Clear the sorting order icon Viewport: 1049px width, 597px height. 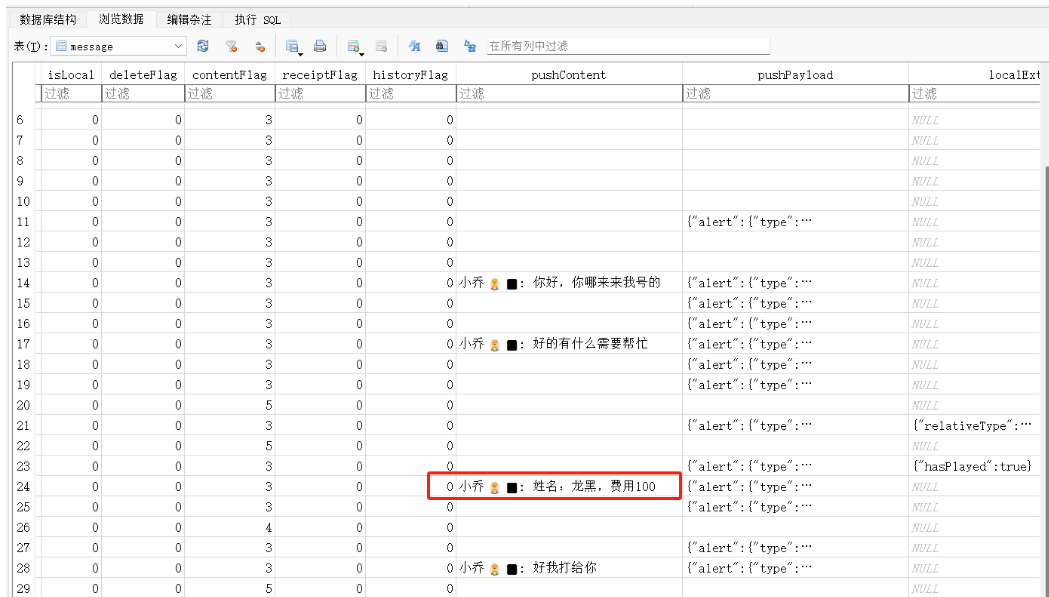point(260,46)
